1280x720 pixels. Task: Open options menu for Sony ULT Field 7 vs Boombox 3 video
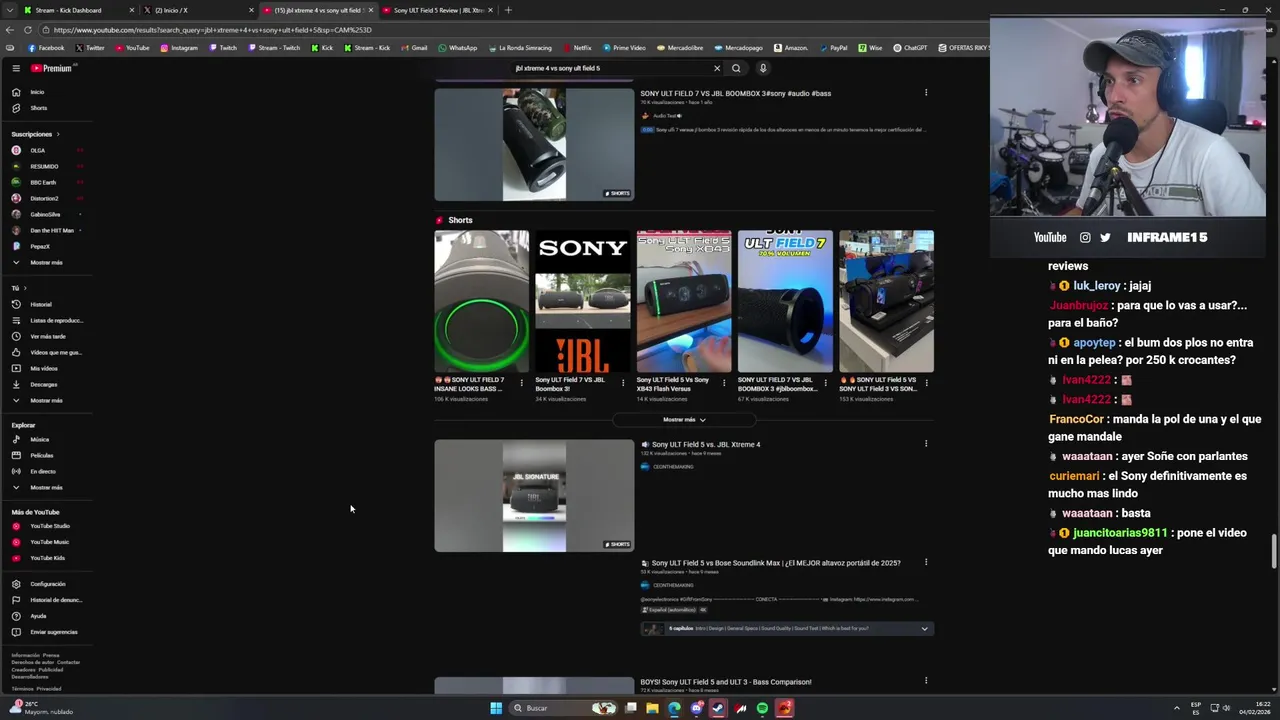point(926,93)
